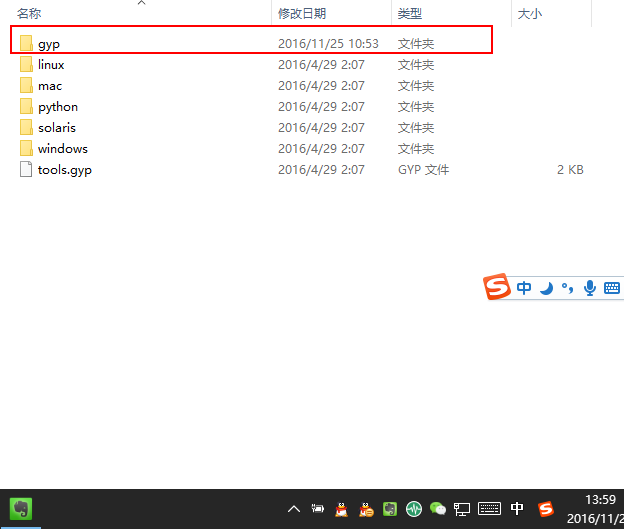Select the mac folder icon
The image size is (624, 529).
pyautogui.click(x=26, y=85)
